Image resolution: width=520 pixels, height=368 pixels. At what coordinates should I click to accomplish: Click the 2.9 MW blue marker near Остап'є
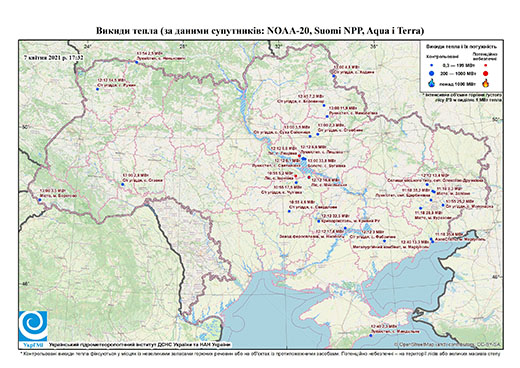pyautogui.click(x=122, y=184)
